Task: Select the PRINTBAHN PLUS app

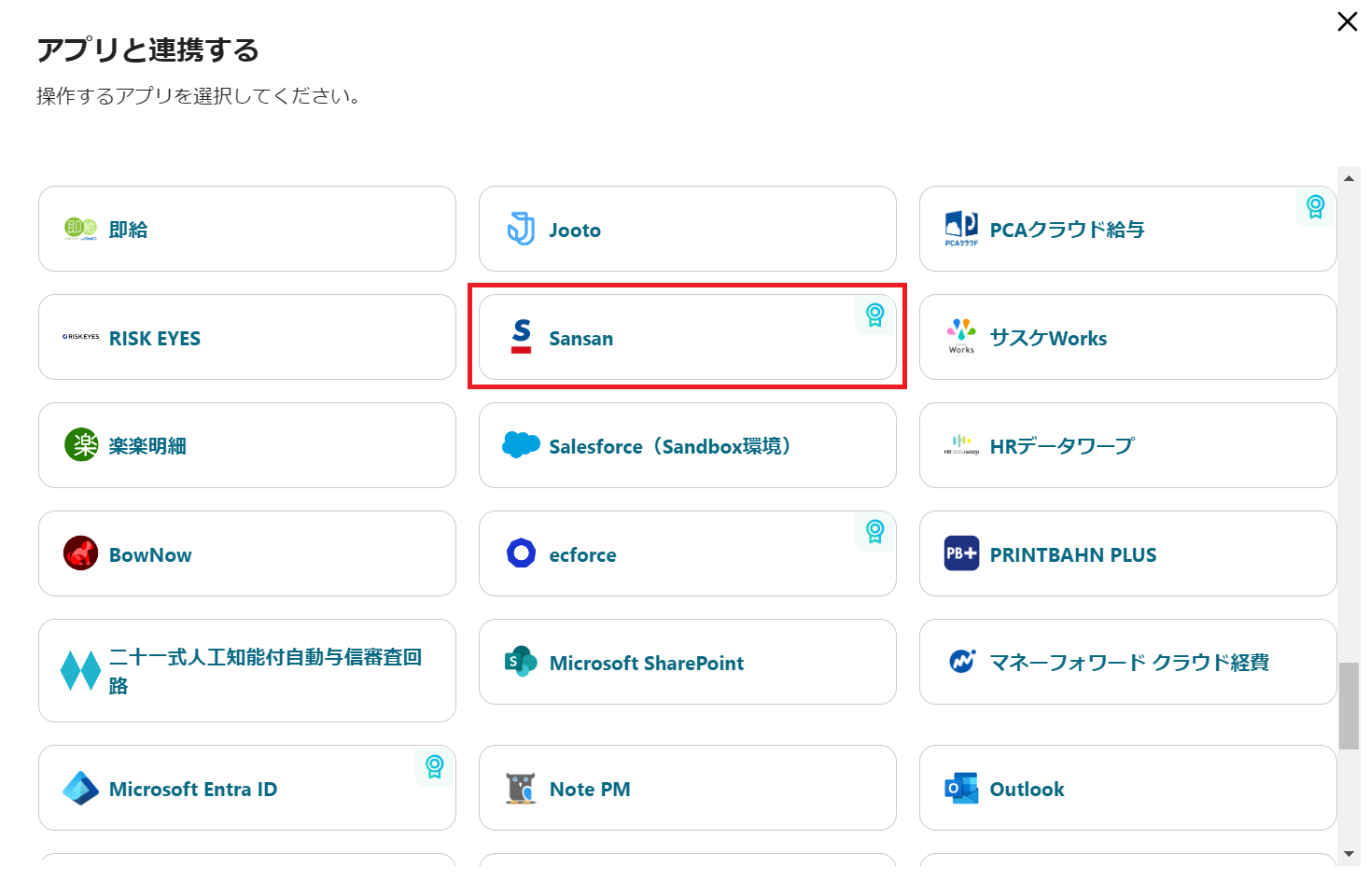Action: click(1127, 553)
